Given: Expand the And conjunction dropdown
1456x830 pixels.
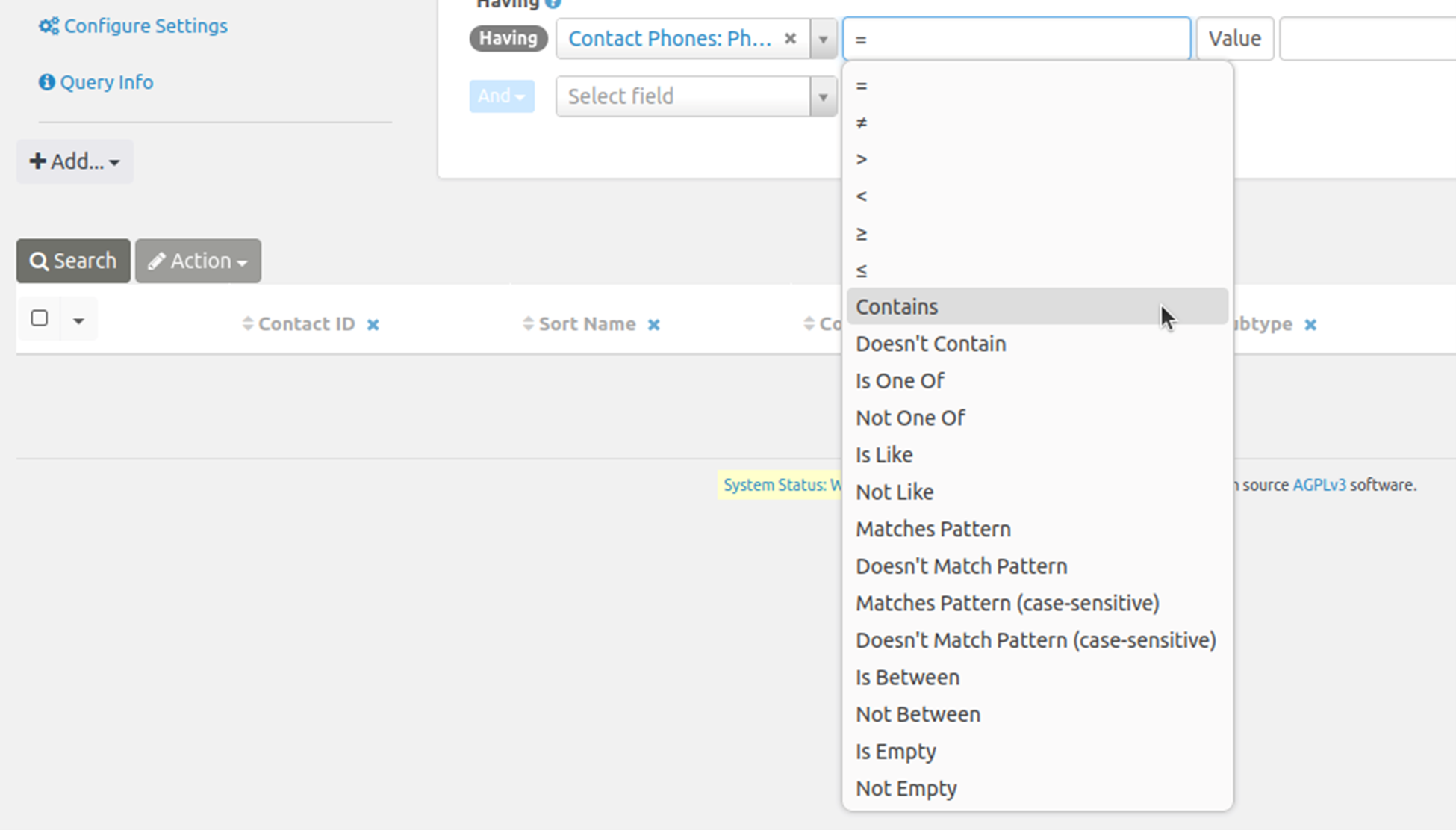Looking at the screenshot, I should pos(502,96).
